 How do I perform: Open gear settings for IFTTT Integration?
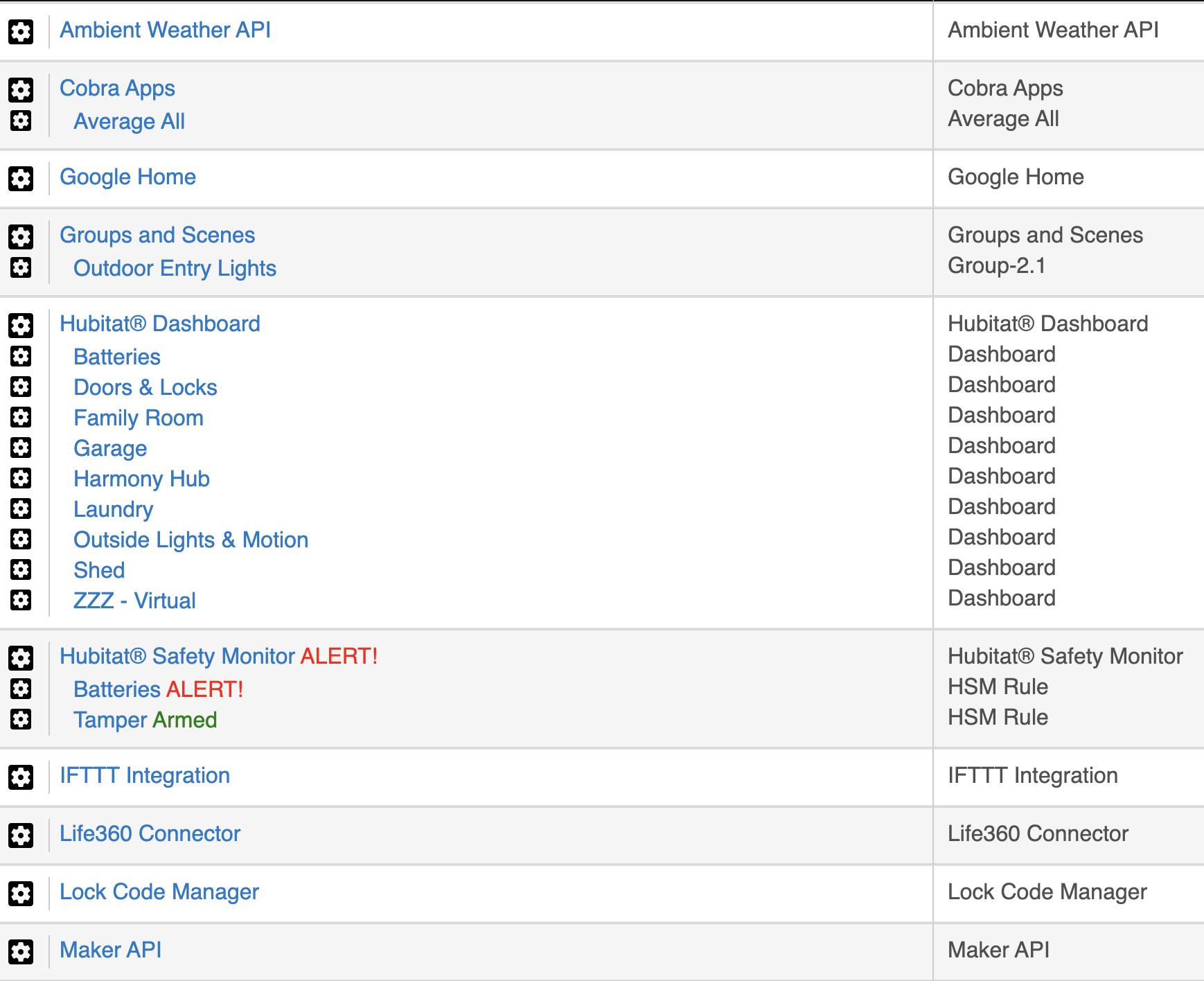(x=21, y=777)
